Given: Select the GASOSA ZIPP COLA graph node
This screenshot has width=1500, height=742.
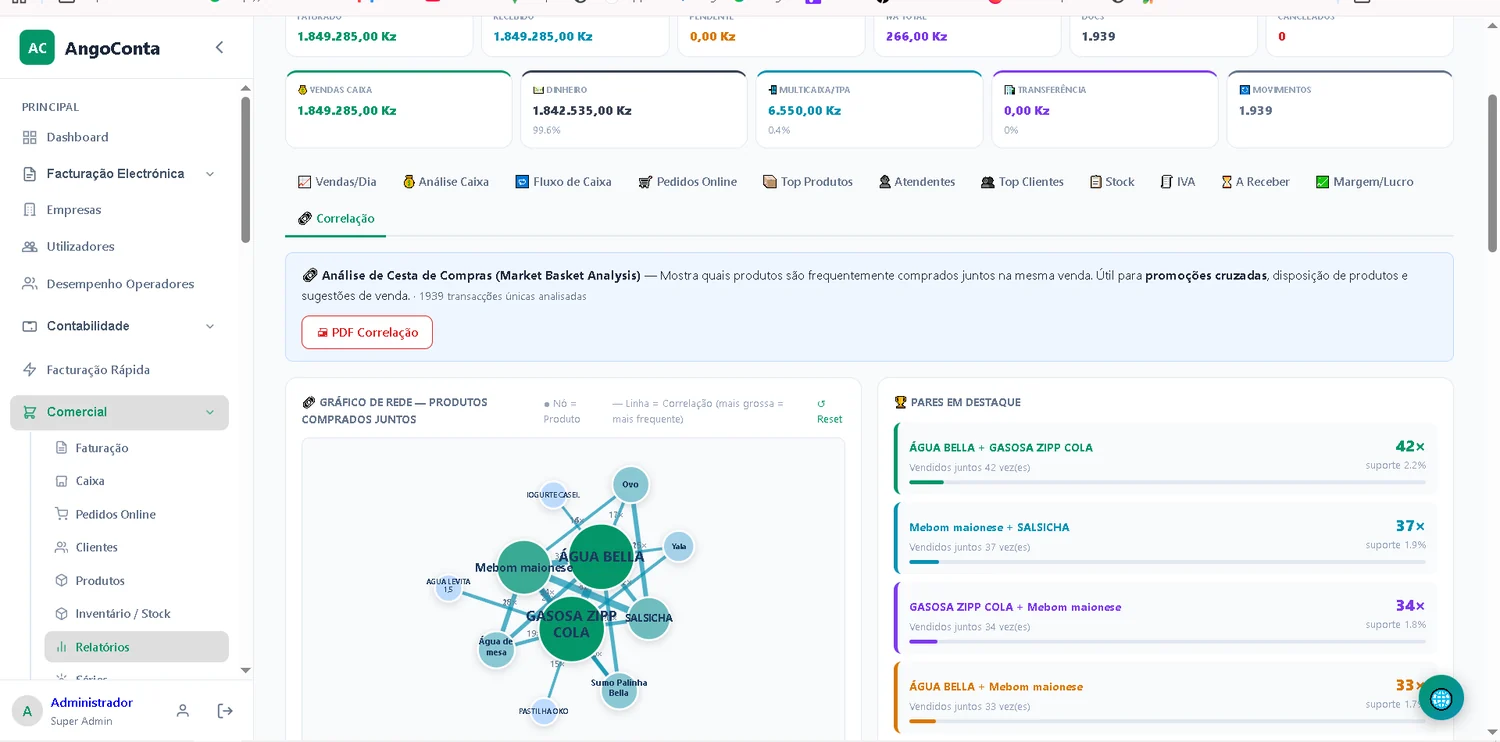Looking at the screenshot, I should coord(571,629).
